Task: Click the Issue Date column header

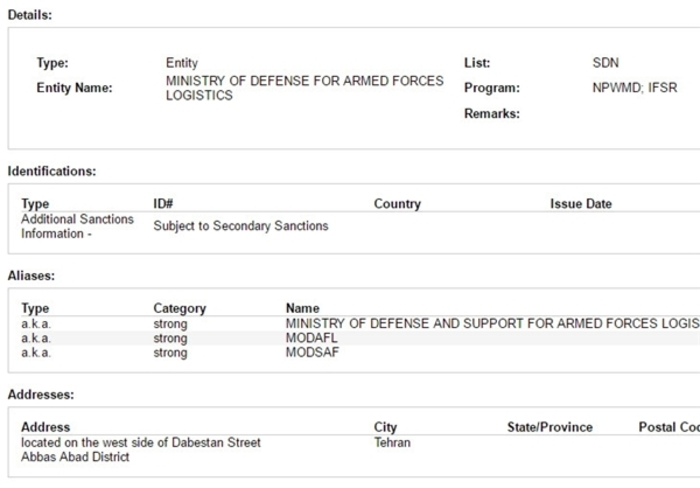Action: pos(581,204)
